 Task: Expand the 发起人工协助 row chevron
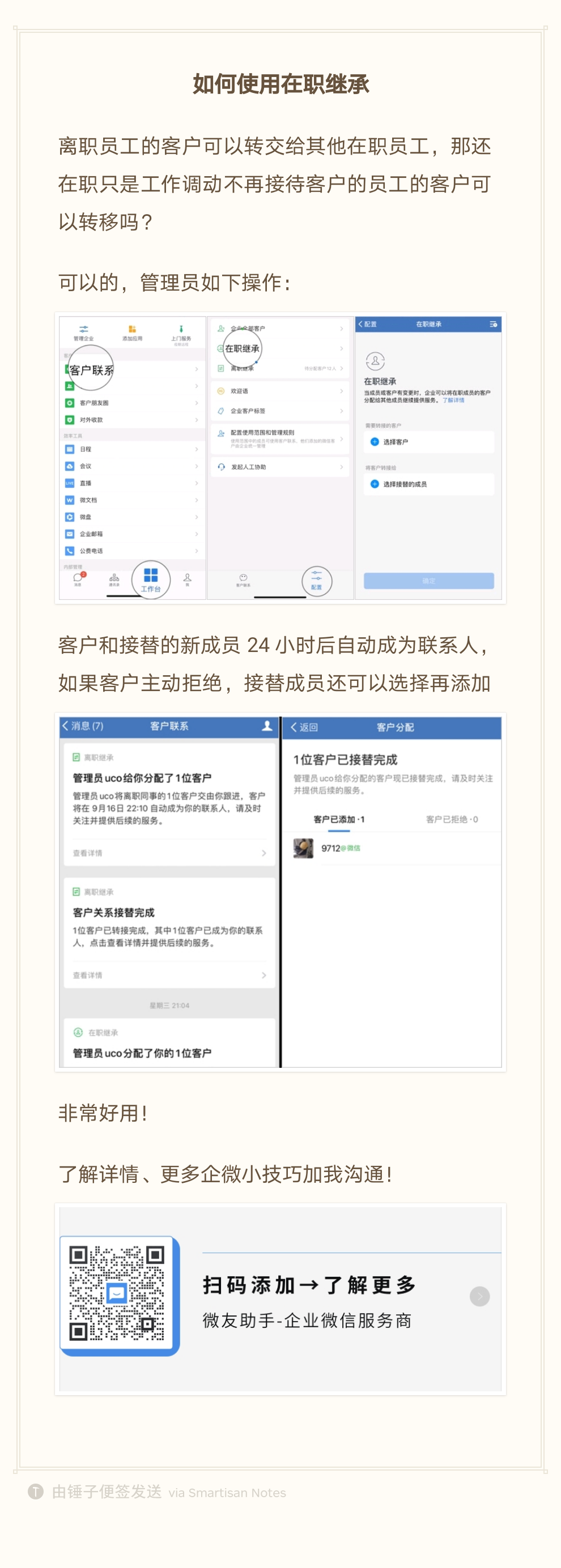pos(342,467)
